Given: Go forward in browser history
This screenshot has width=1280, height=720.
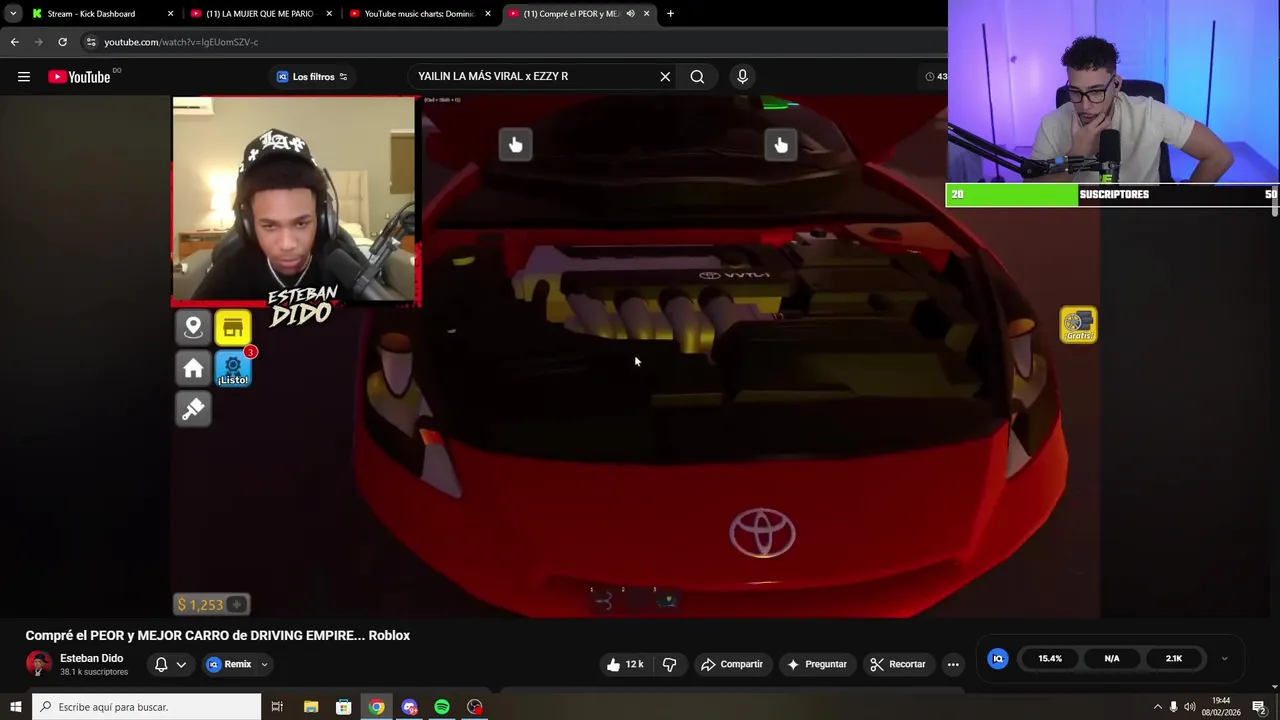Looking at the screenshot, I should tap(38, 42).
